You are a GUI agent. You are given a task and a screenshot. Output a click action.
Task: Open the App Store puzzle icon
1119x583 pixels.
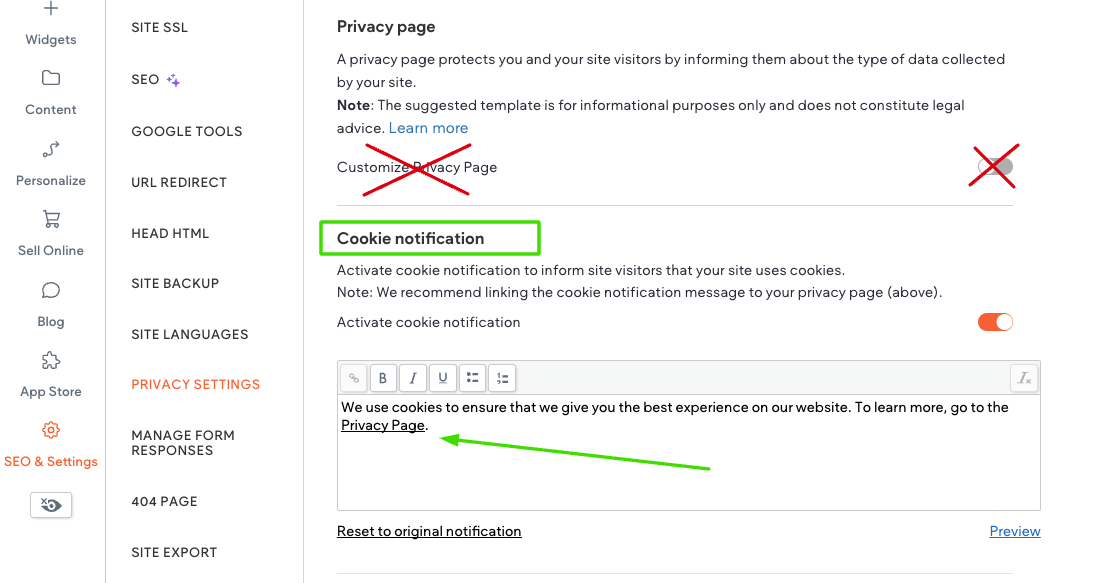(x=51, y=360)
